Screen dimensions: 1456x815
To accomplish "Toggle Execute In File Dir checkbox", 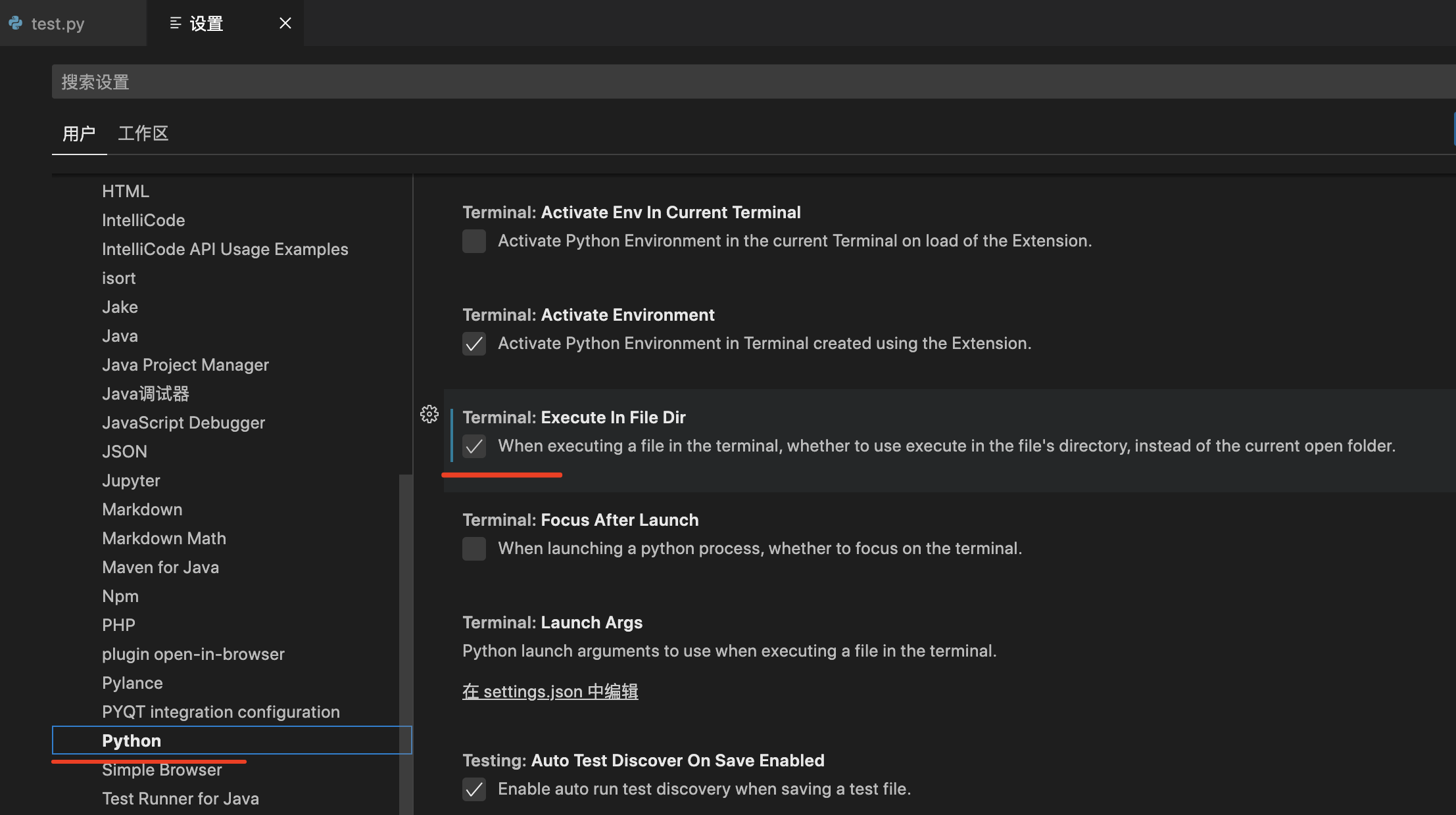I will click(x=473, y=446).
